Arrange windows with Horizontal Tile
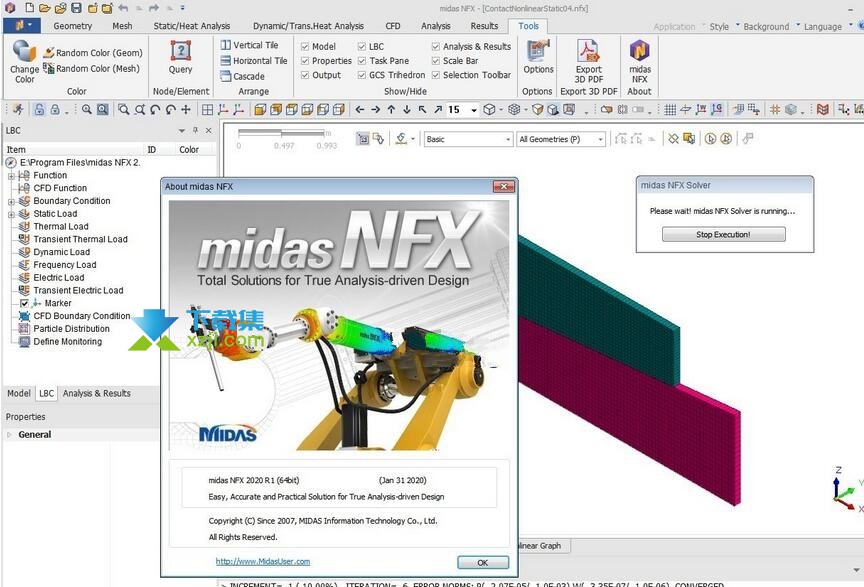Screen dimensions: 864x587 click(x=254, y=61)
